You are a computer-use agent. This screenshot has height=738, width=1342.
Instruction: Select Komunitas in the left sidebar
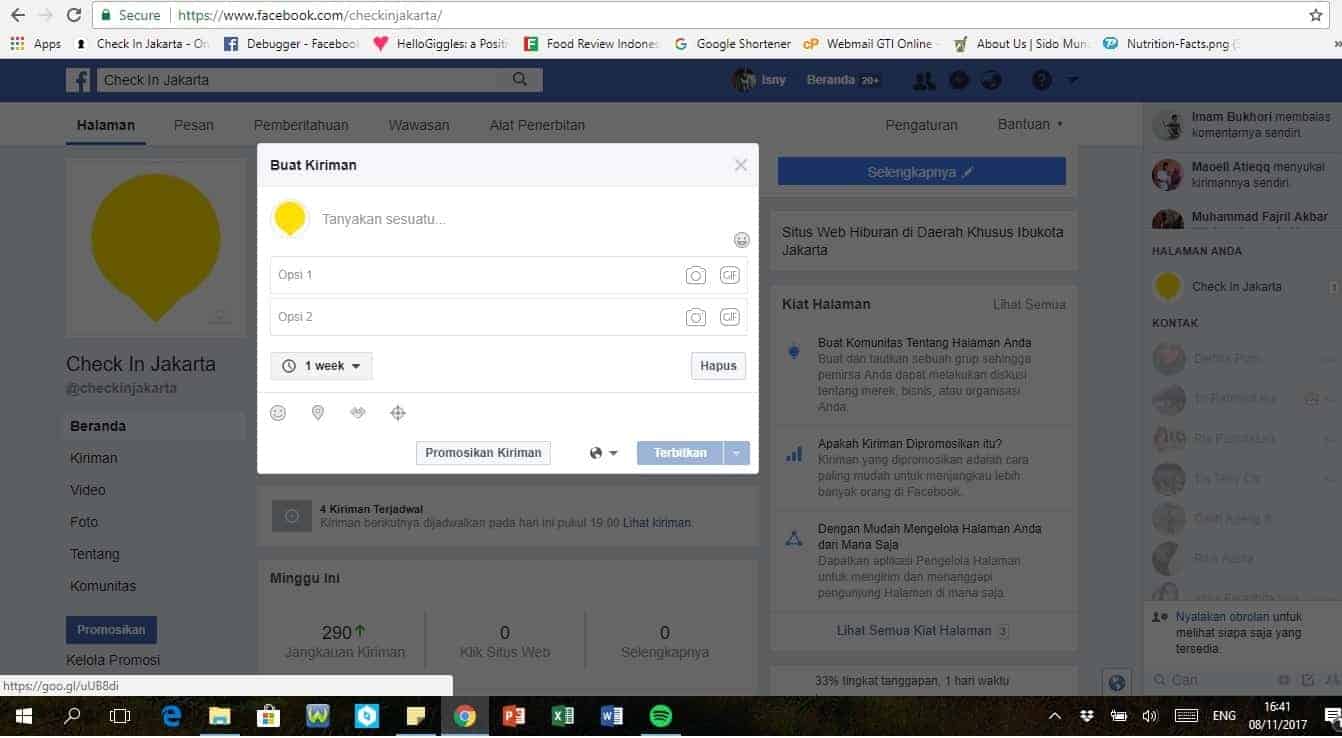103,586
